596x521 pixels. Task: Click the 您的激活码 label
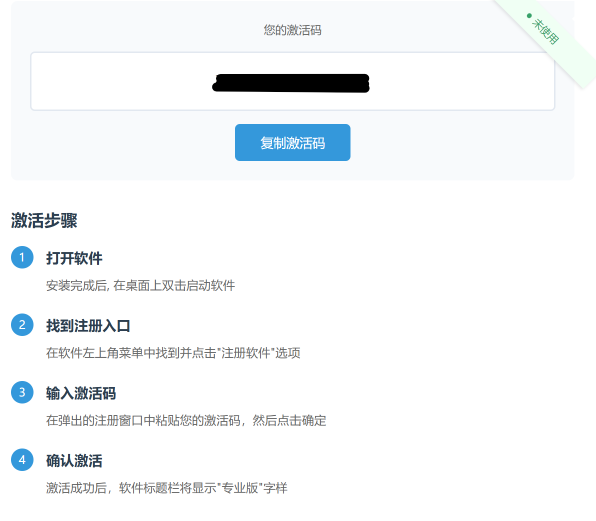tap(292, 30)
